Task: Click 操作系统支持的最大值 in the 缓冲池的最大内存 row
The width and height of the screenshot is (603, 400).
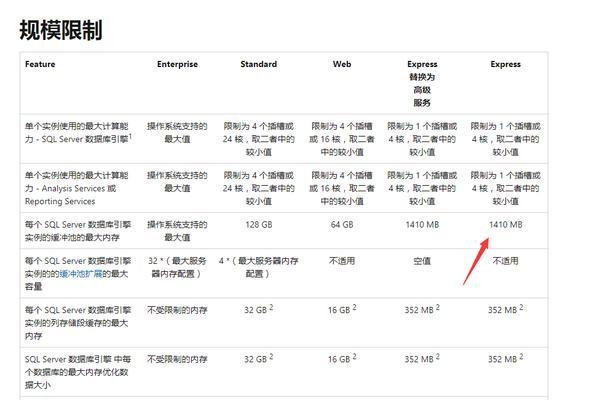Action: (177, 231)
